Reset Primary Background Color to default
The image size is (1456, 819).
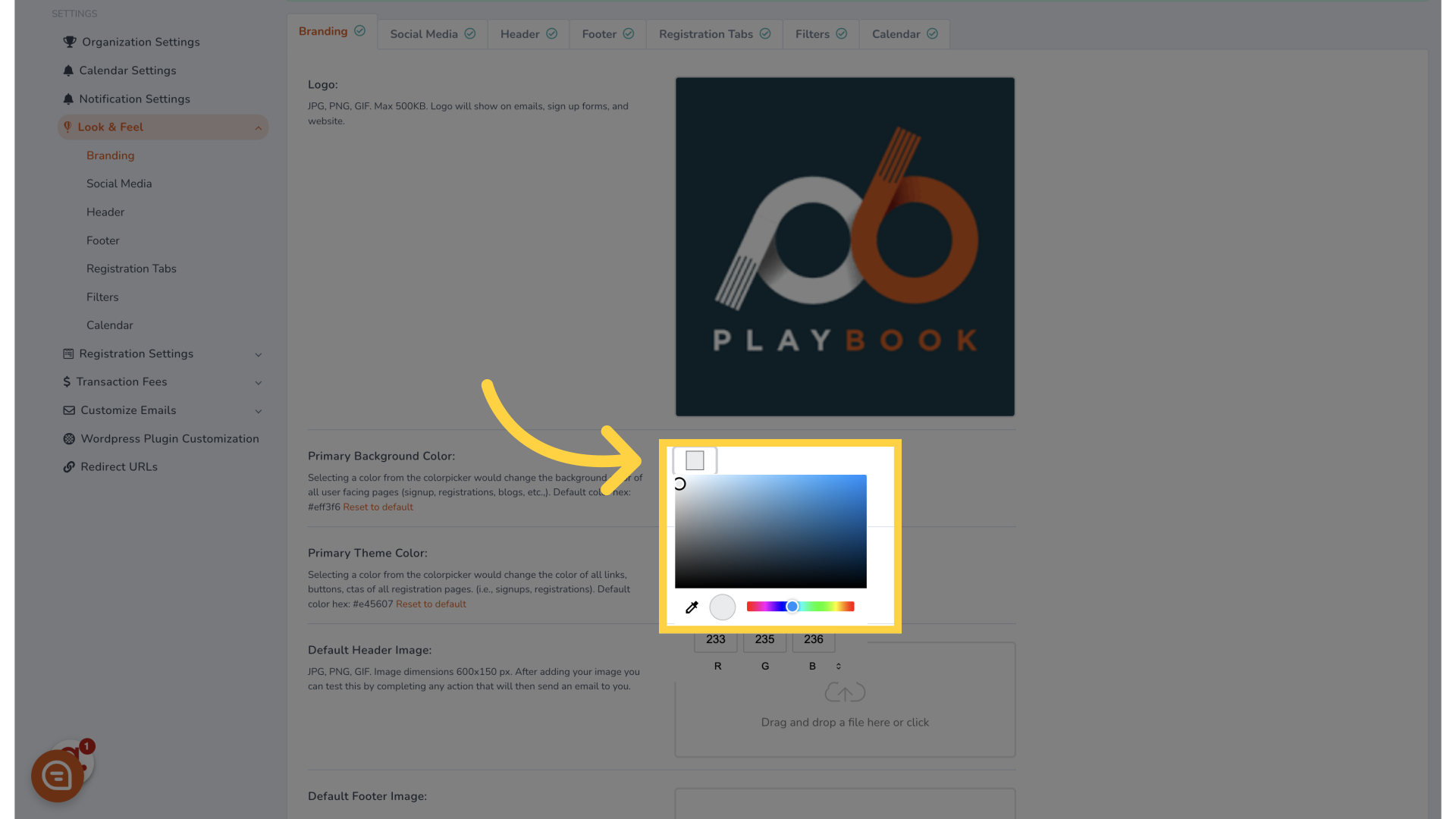pyautogui.click(x=378, y=507)
